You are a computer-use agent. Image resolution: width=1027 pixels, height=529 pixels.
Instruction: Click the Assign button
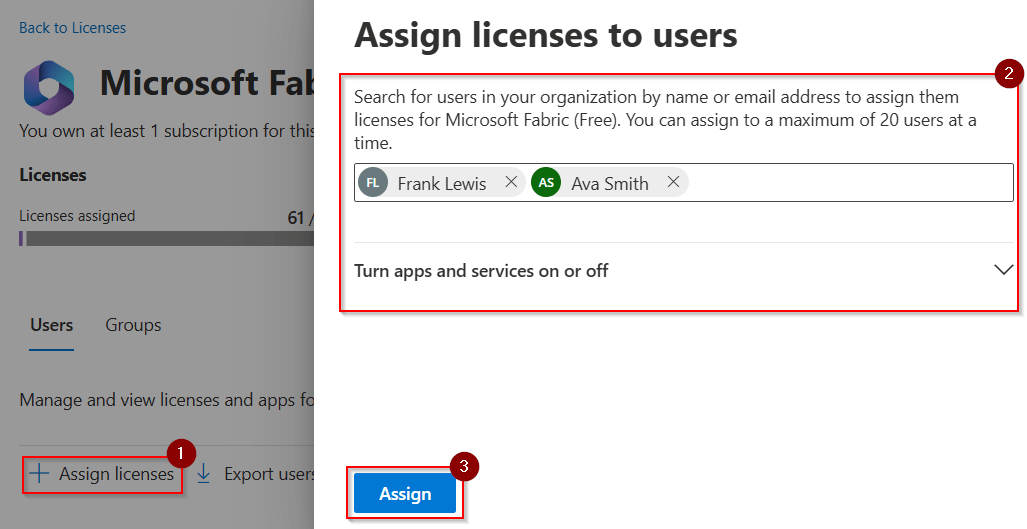coord(405,493)
